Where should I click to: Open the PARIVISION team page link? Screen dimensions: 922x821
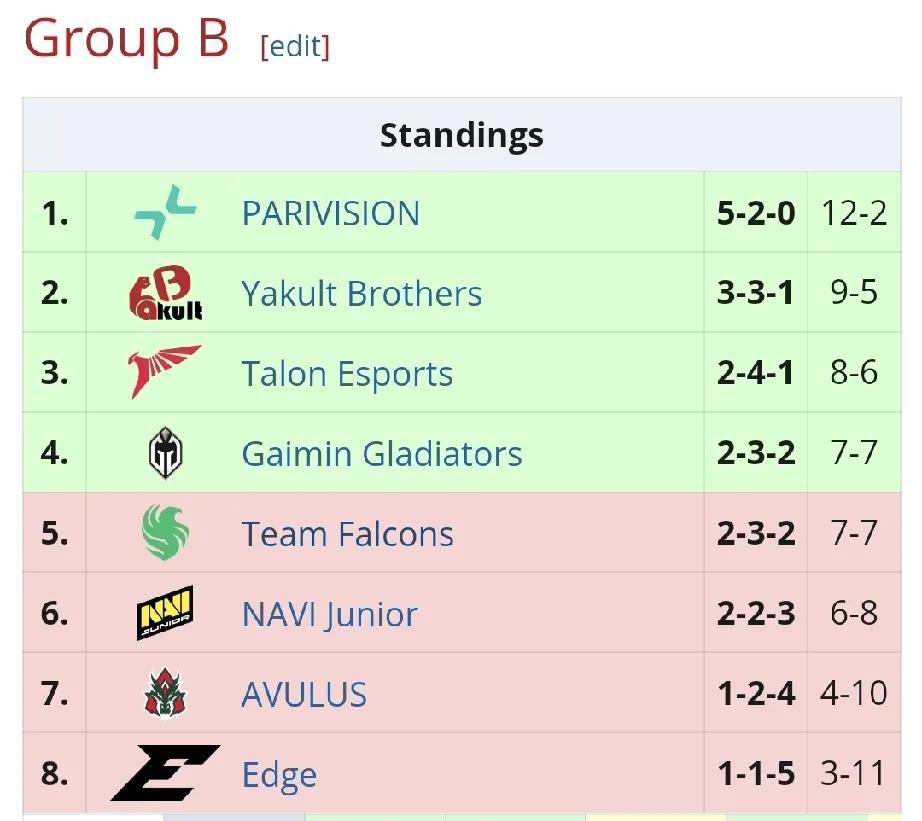[x=330, y=213]
